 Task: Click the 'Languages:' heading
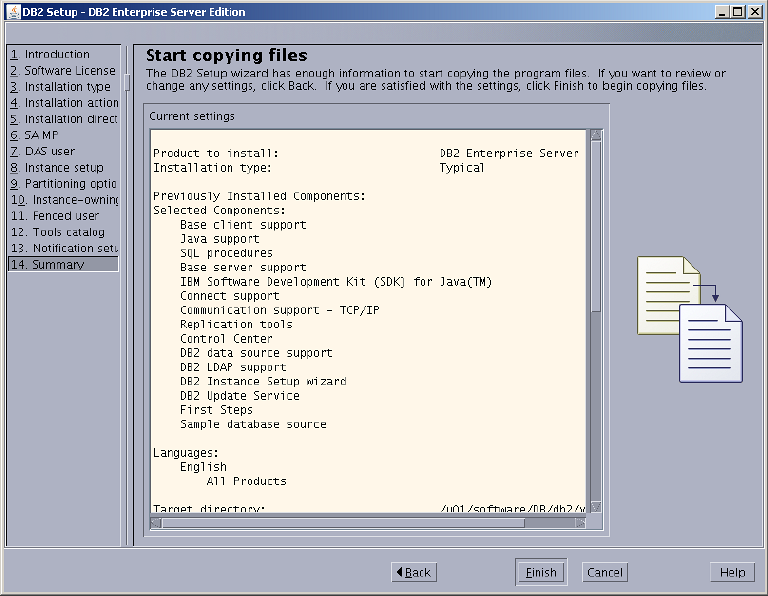click(186, 453)
